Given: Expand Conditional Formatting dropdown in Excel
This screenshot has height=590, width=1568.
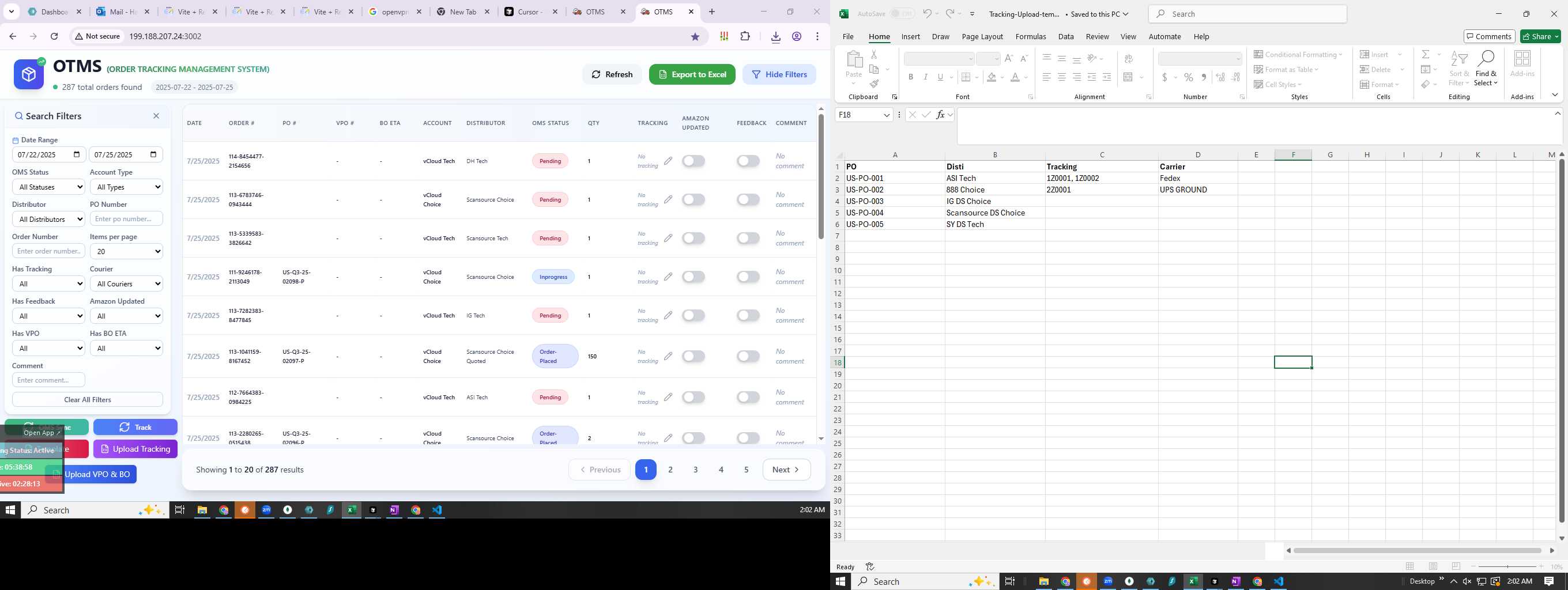Looking at the screenshot, I should tap(1298, 54).
